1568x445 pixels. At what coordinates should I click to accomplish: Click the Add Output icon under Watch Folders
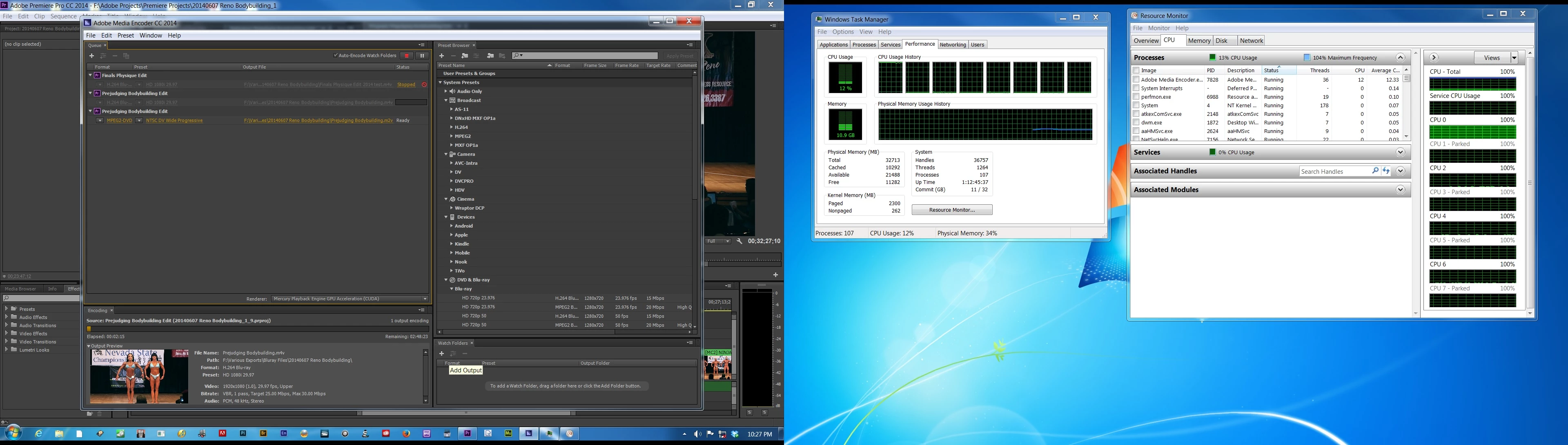pyautogui.click(x=454, y=354)
